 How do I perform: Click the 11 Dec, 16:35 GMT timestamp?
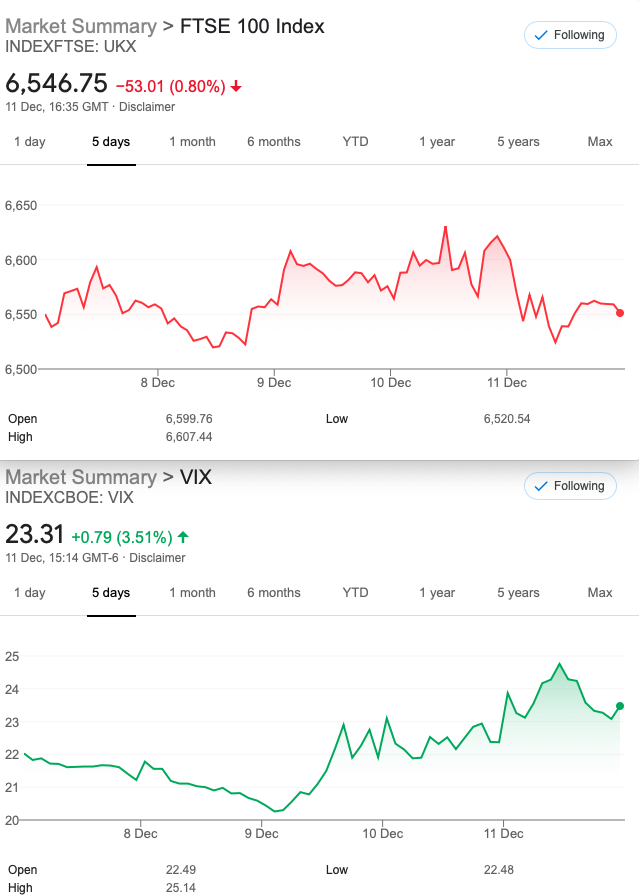coord(57,107)
